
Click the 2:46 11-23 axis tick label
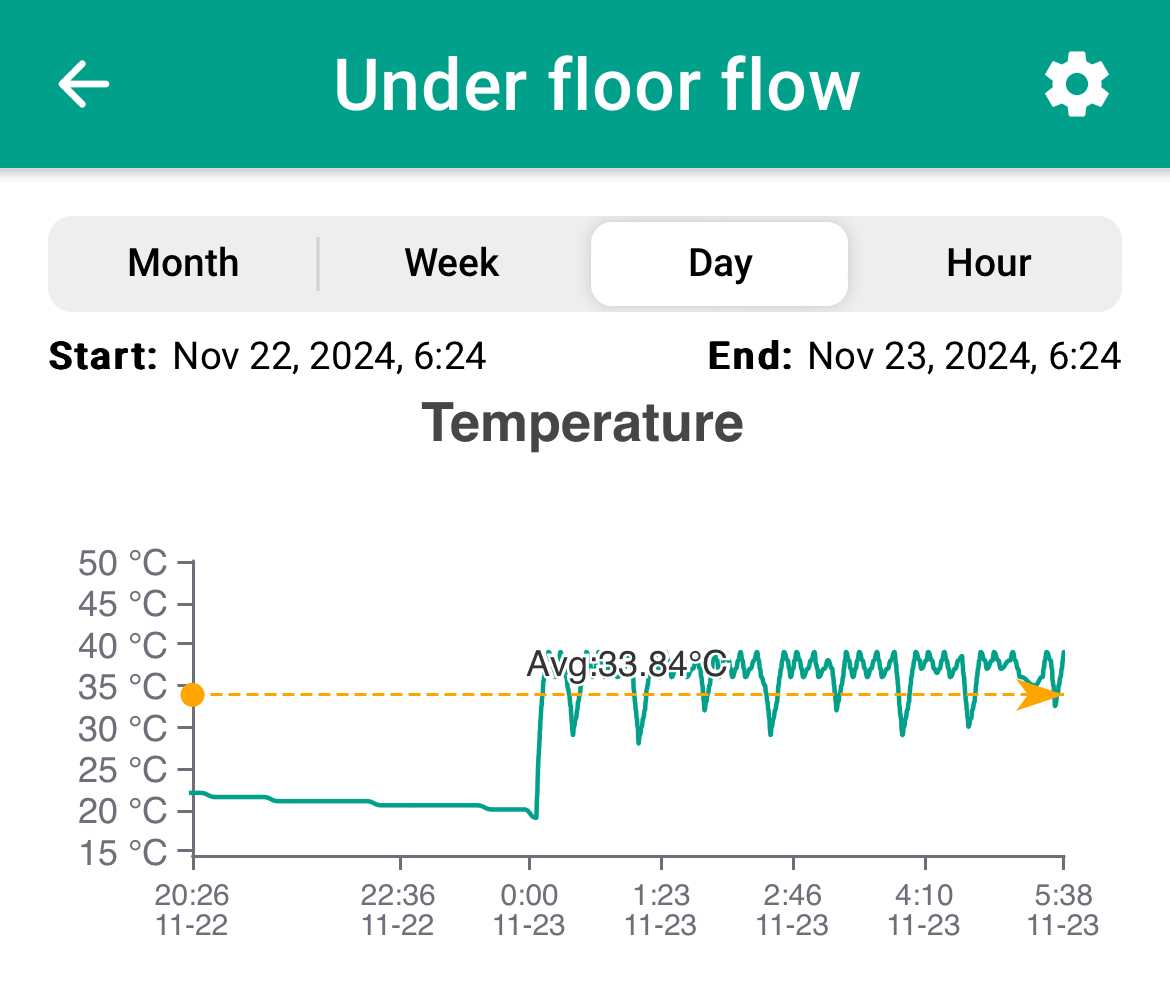pos(792,909)
